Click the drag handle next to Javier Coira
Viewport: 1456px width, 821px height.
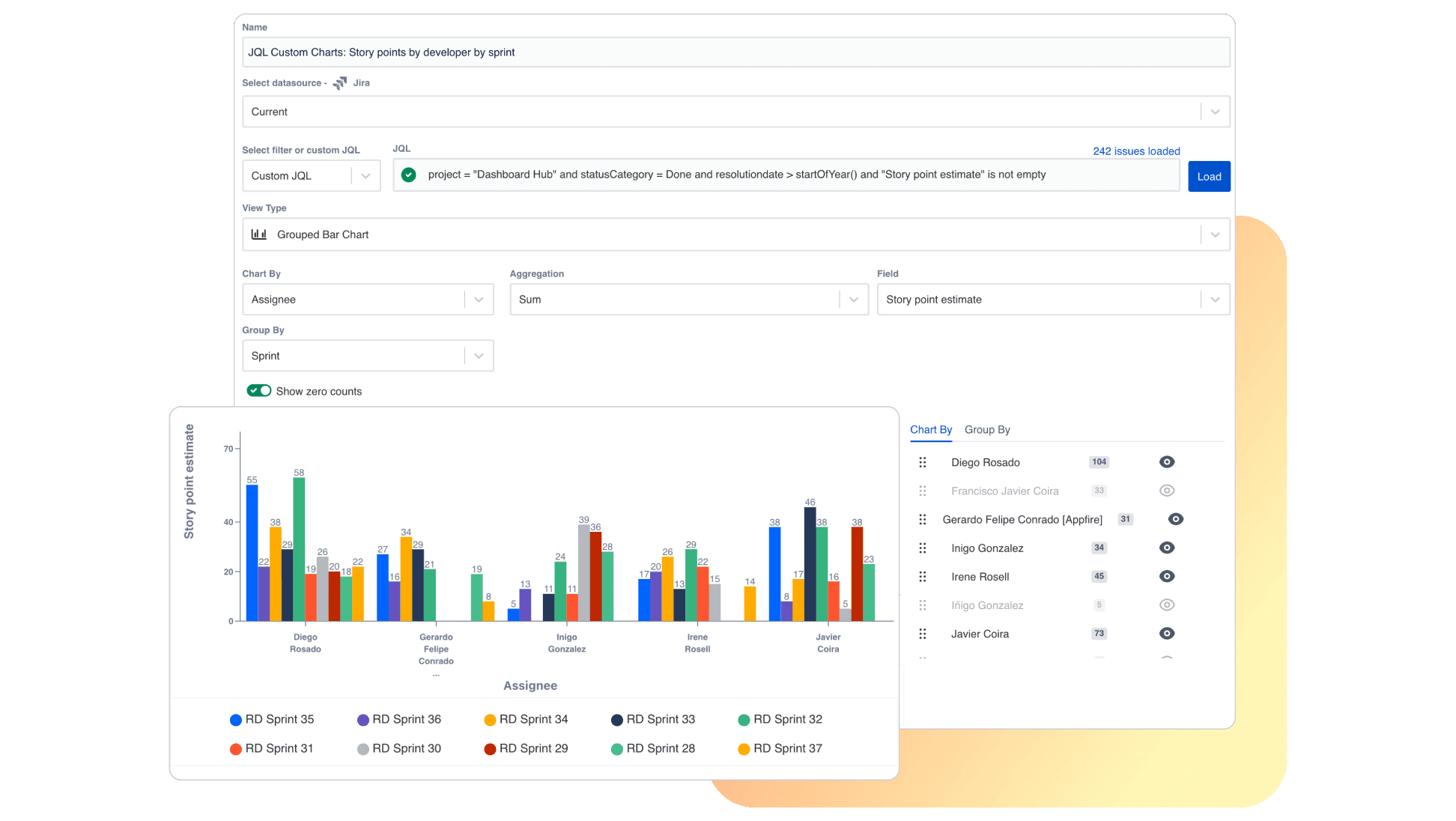pyautogui.click(x=922, y=634)
